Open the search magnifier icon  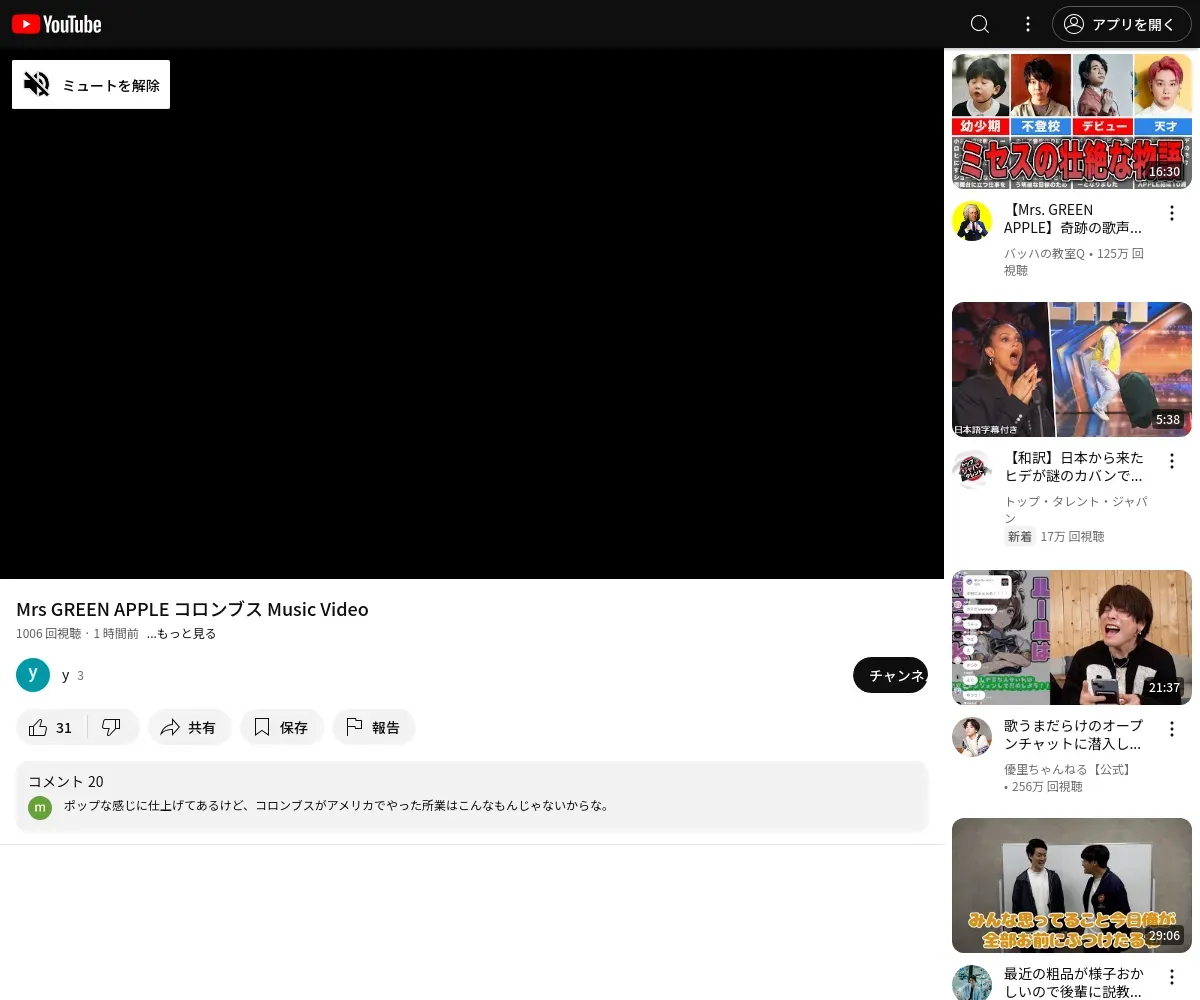tap(980, 24)
